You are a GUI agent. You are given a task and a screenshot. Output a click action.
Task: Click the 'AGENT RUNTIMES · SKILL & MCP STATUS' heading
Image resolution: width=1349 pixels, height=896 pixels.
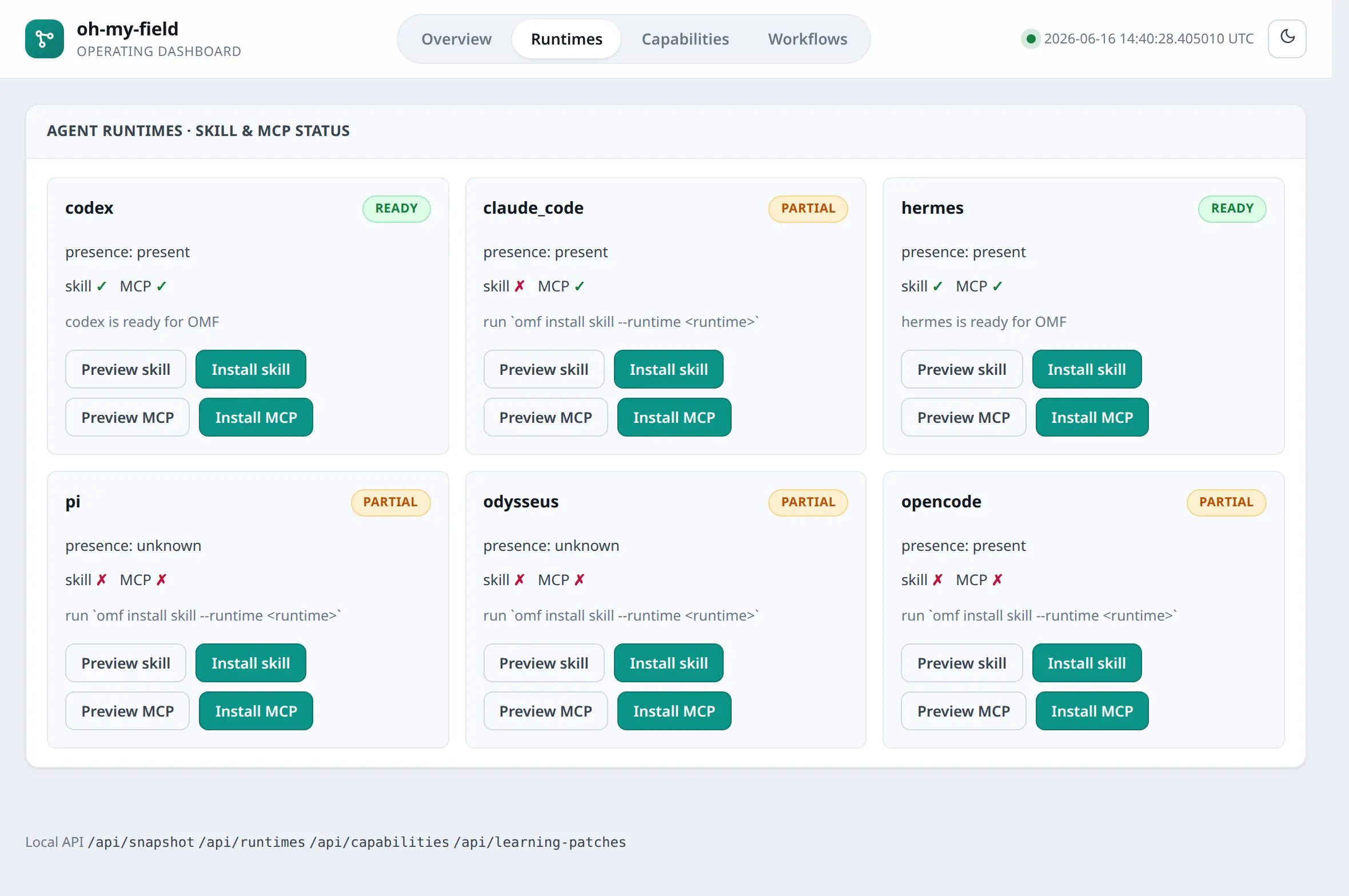pos(198,131)
